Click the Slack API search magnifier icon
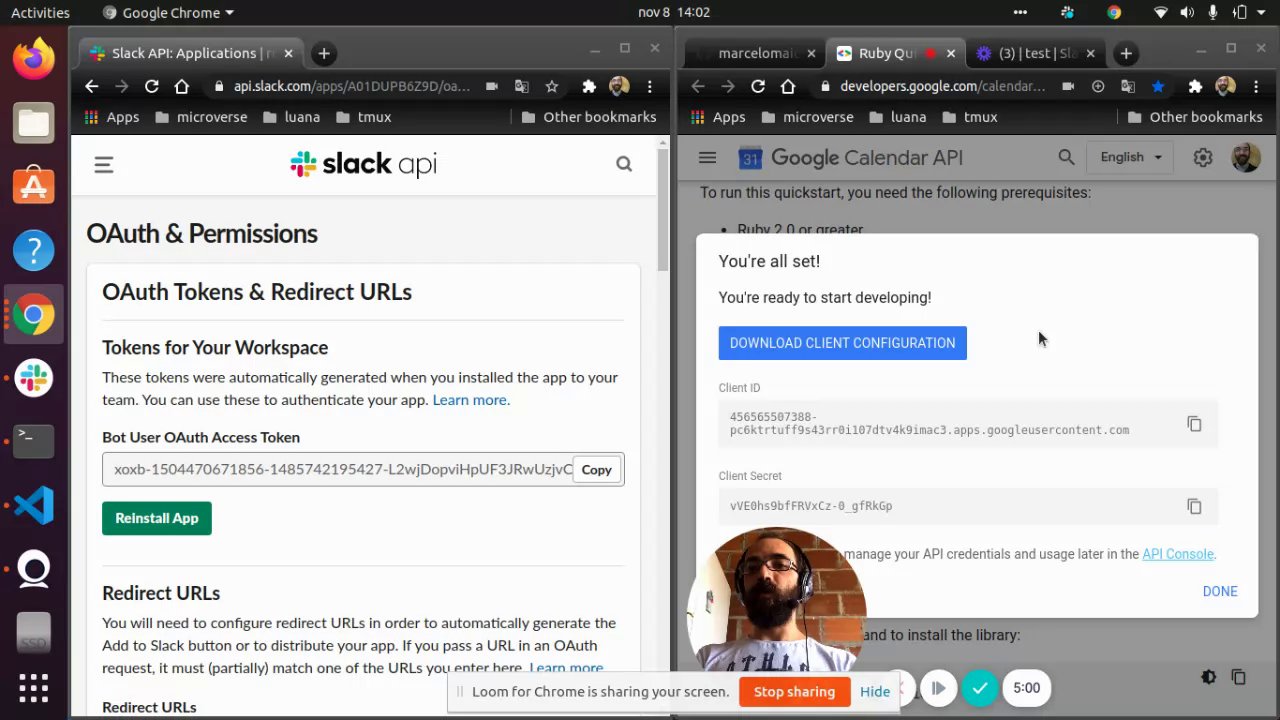The height and width of the screenshot is (720, 1280). coord(624,164)
